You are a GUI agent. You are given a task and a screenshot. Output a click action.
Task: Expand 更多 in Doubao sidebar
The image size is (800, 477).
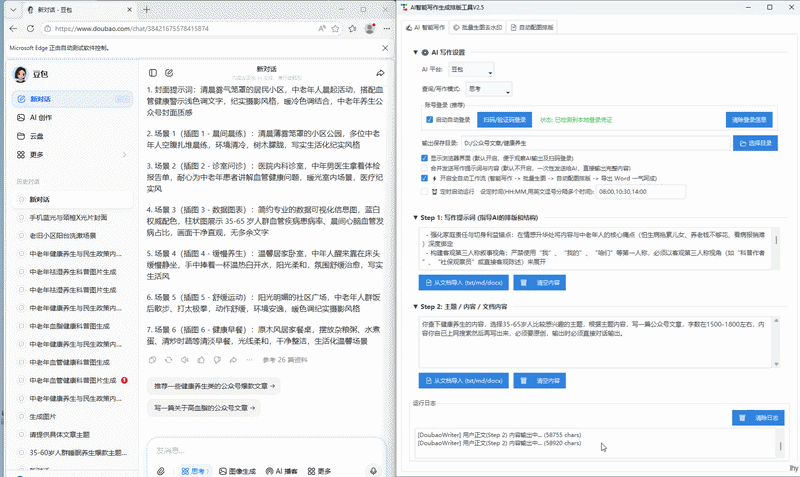coord(72,155)
